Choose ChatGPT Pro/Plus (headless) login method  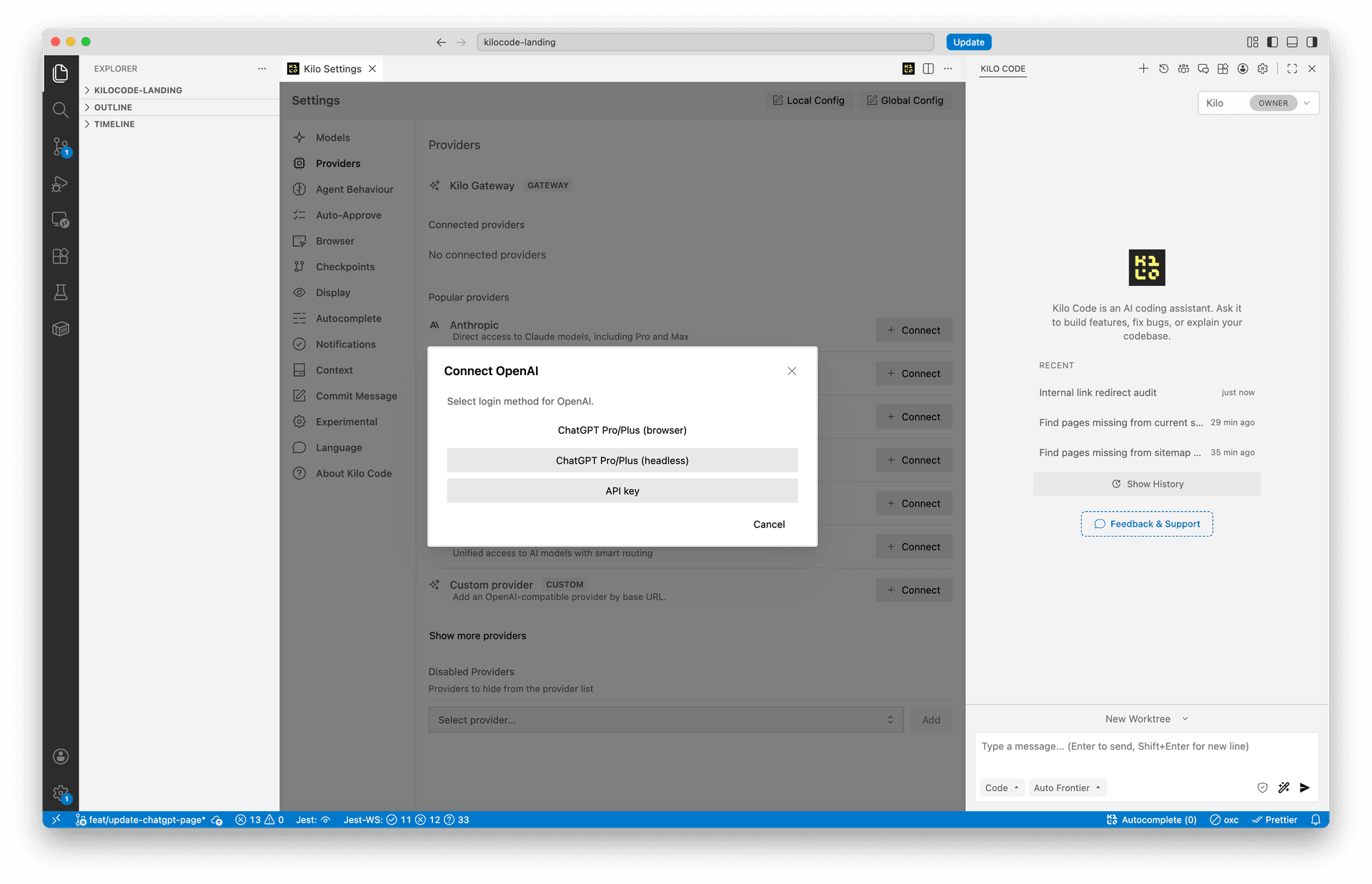(622, 460)
